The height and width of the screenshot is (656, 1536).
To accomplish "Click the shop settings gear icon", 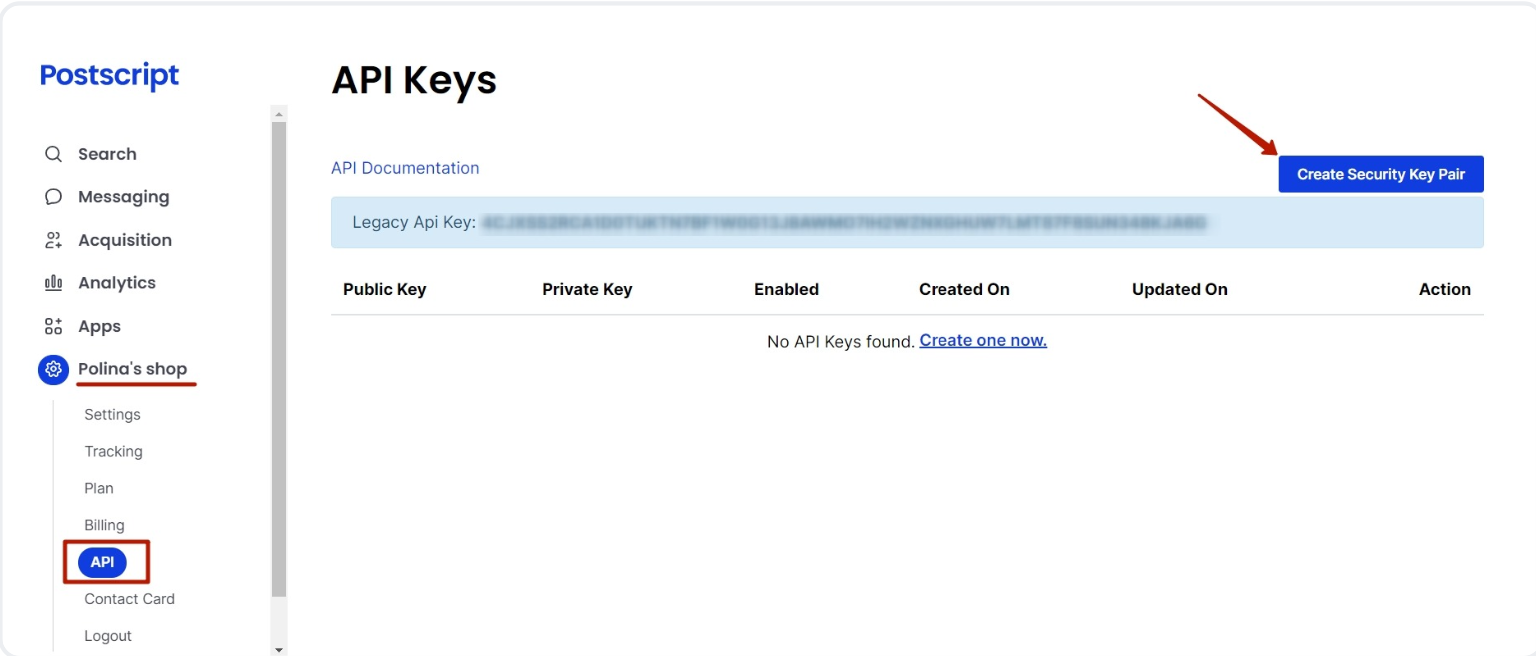I will [54, 369].
